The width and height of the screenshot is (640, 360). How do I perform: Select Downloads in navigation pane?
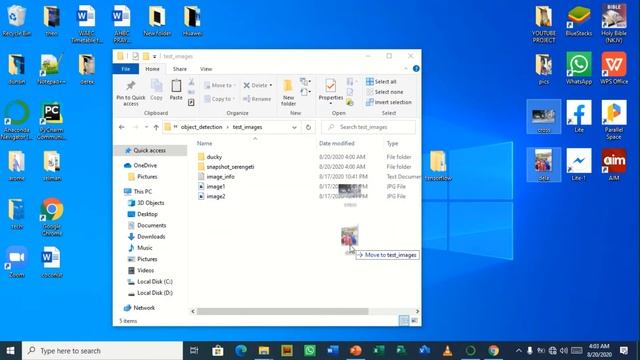[x=151, y=237]
